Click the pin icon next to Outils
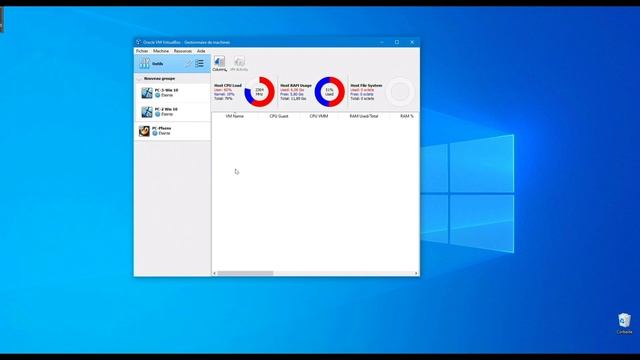Image resolution: width=640 pixels, height=360 pixels. tap(188, 64)
